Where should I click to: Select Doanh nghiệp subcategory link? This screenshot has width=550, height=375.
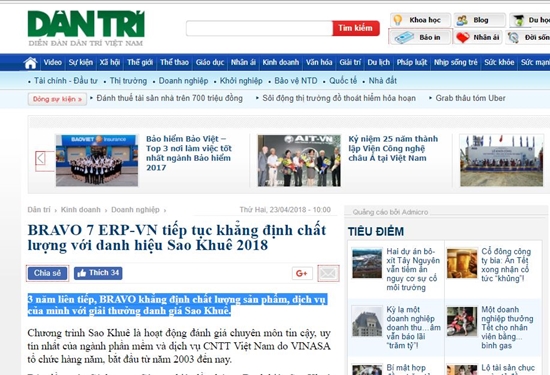point(183,81)
